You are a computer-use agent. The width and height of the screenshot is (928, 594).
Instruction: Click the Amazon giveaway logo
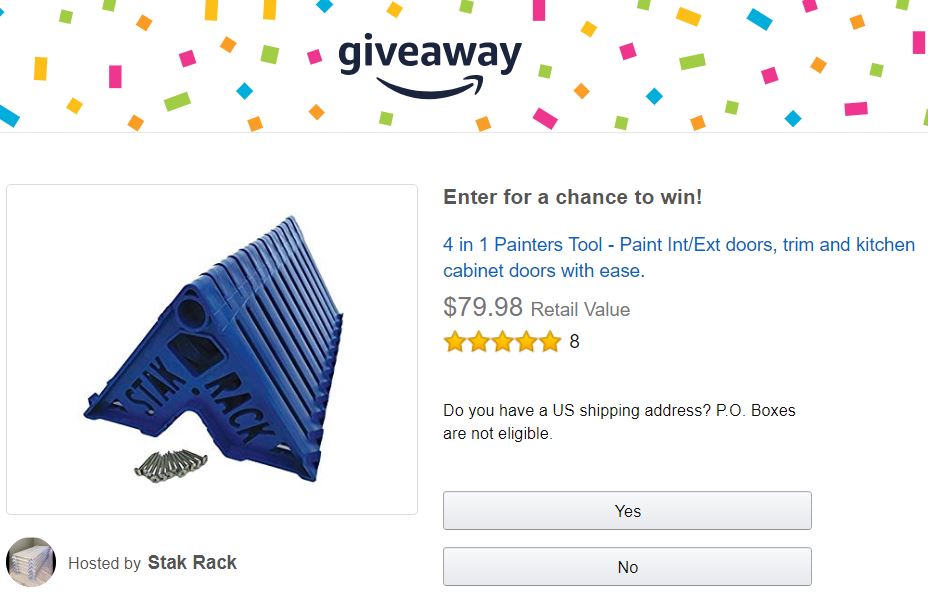428,60
